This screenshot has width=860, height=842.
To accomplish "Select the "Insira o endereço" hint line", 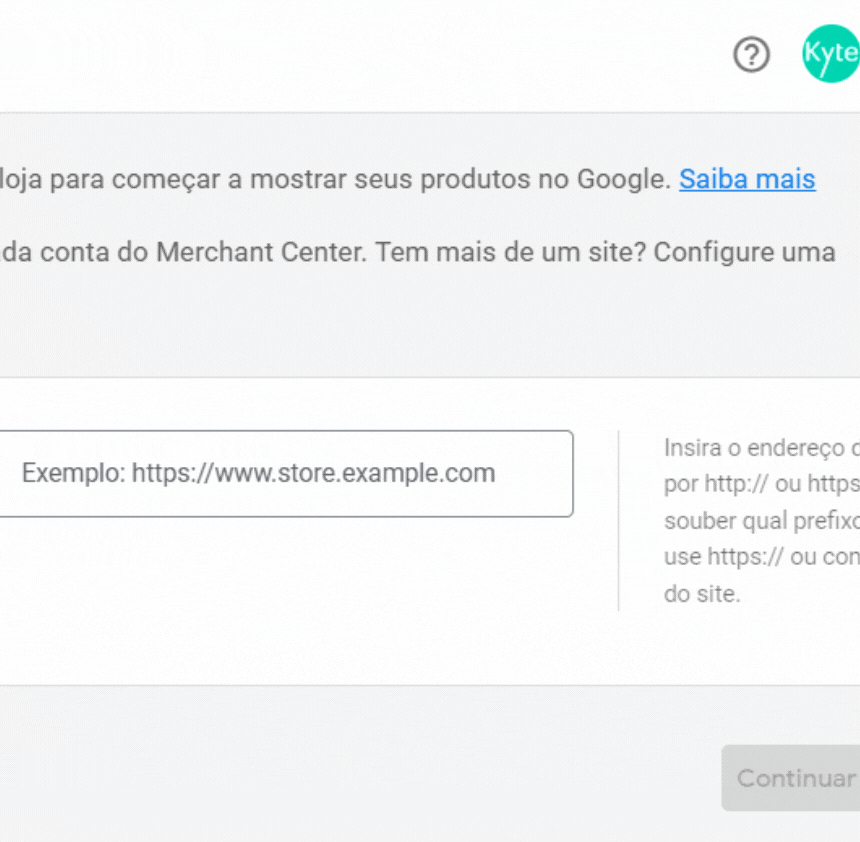I will [x=762, y=448].
